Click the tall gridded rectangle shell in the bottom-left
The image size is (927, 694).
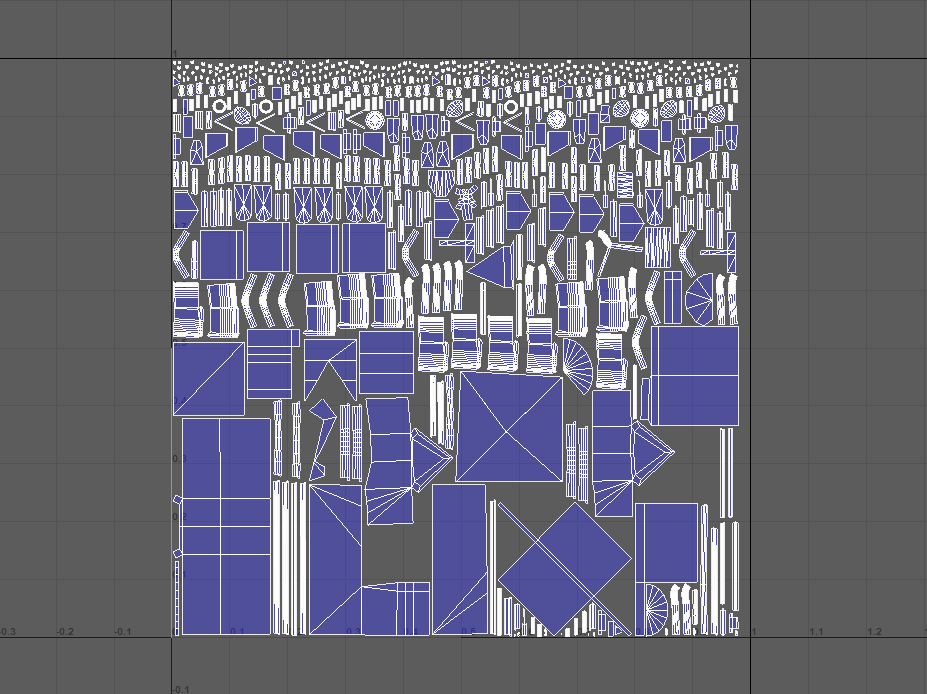coord(226,526)
